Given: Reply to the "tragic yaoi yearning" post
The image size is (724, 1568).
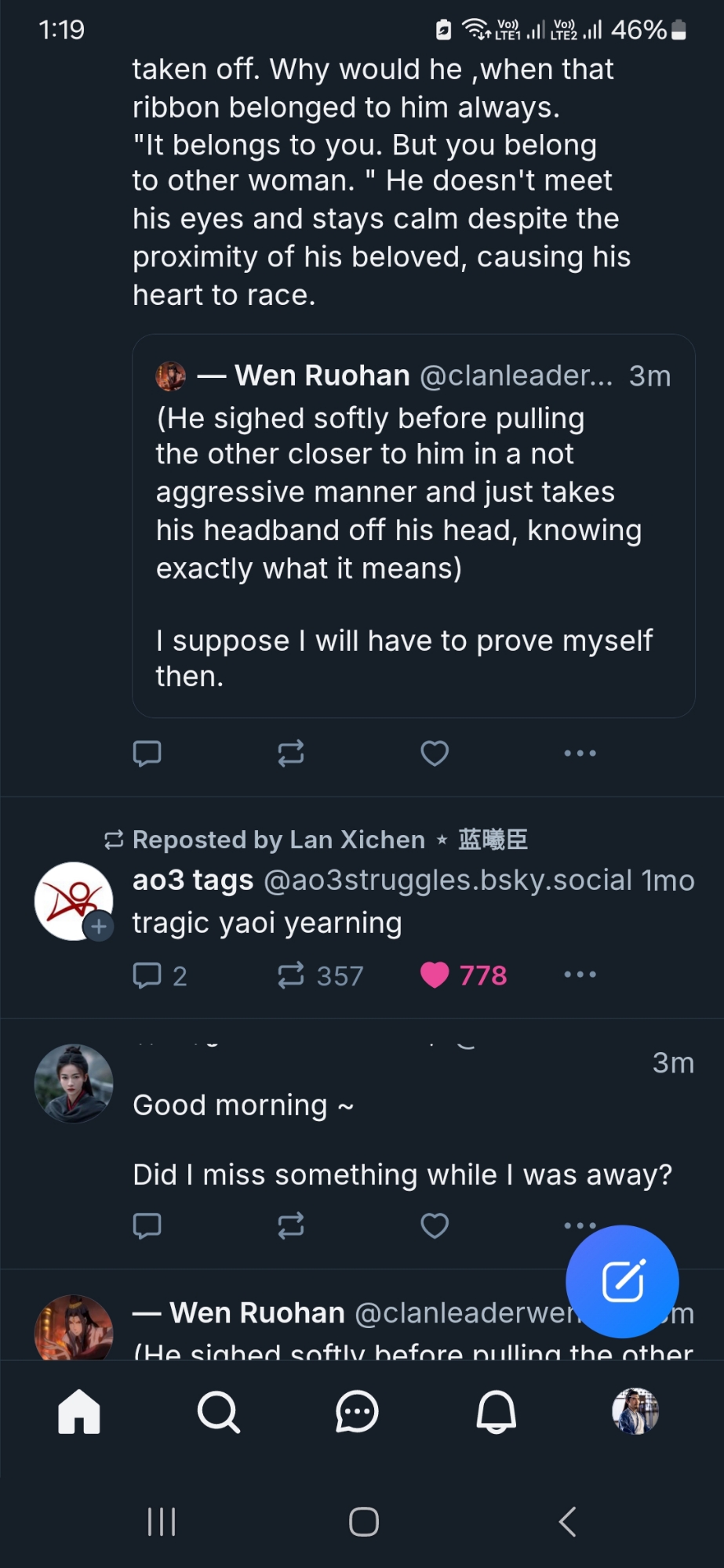Looking at the screenshot, I should point(147,975).
